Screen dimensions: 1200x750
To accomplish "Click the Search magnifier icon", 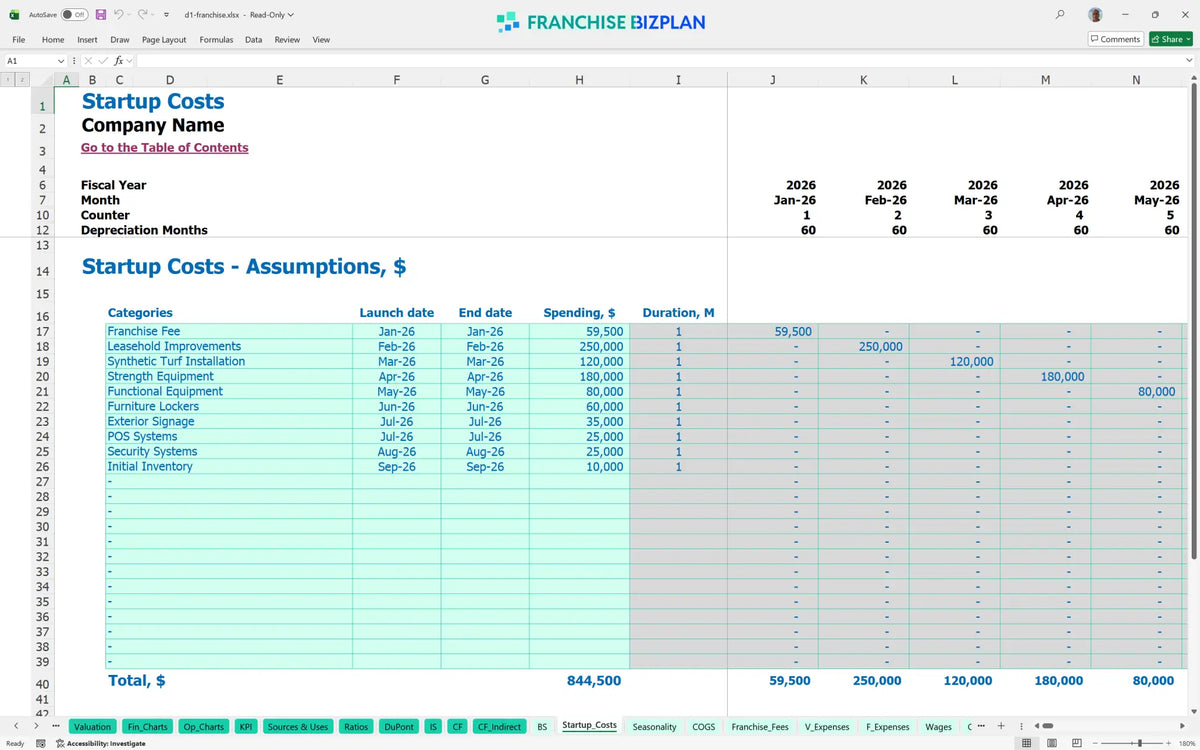I will coord(1060,14).
